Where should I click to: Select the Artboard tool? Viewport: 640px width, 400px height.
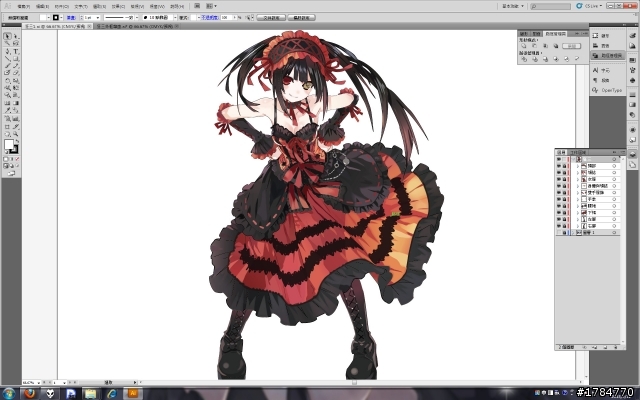click(x=7, y=127)
